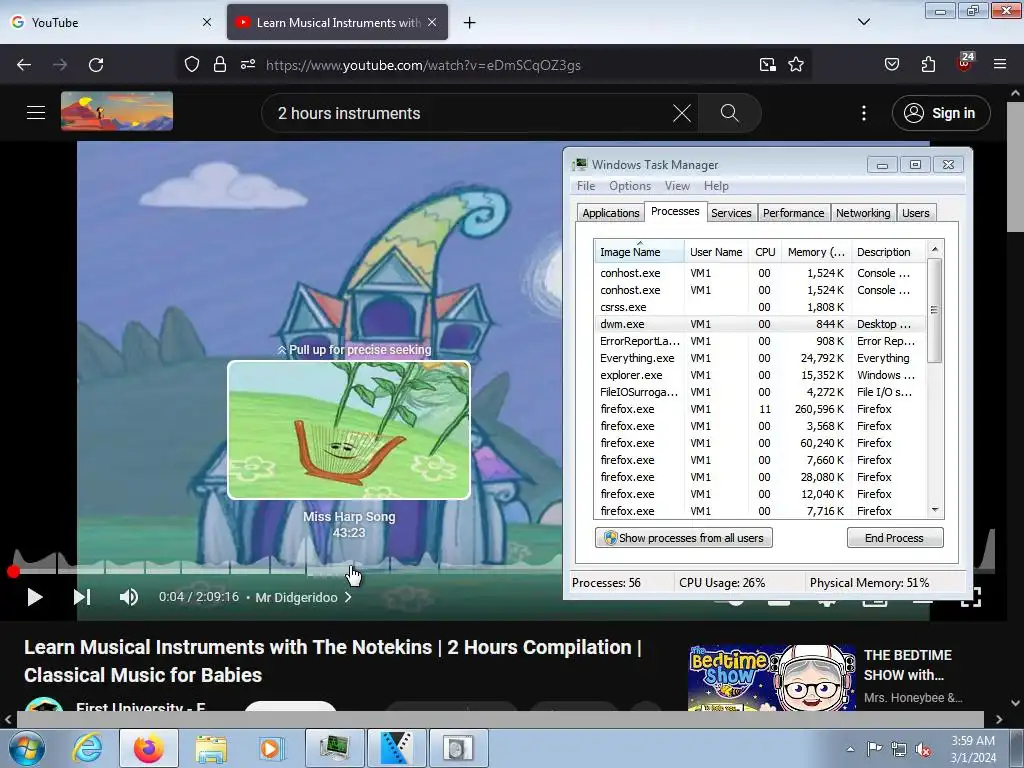Play the video

coord(35,597)
